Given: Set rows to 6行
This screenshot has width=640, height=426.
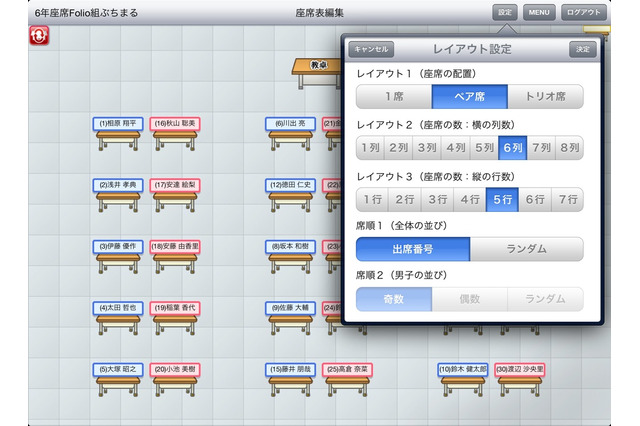Looking at the screenshot, I should point(535,200).
